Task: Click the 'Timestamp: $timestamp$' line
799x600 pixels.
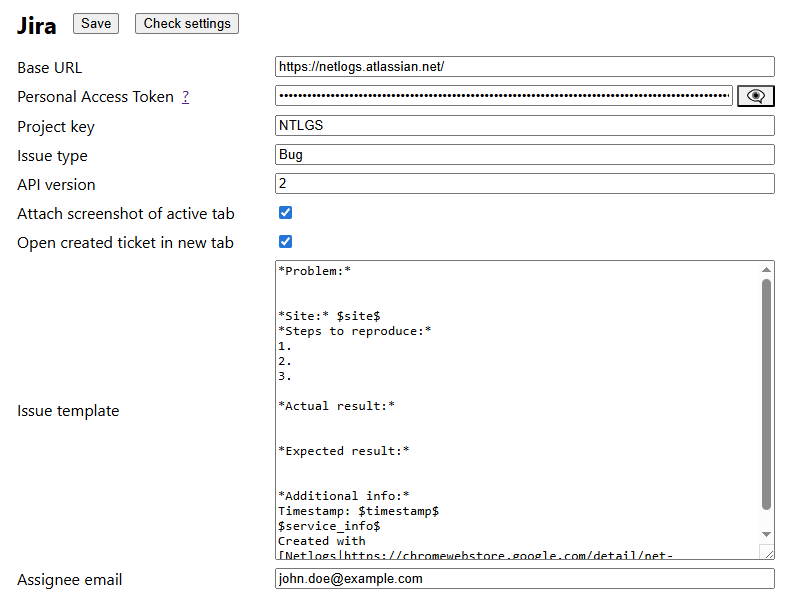Action: coord(358,511)
